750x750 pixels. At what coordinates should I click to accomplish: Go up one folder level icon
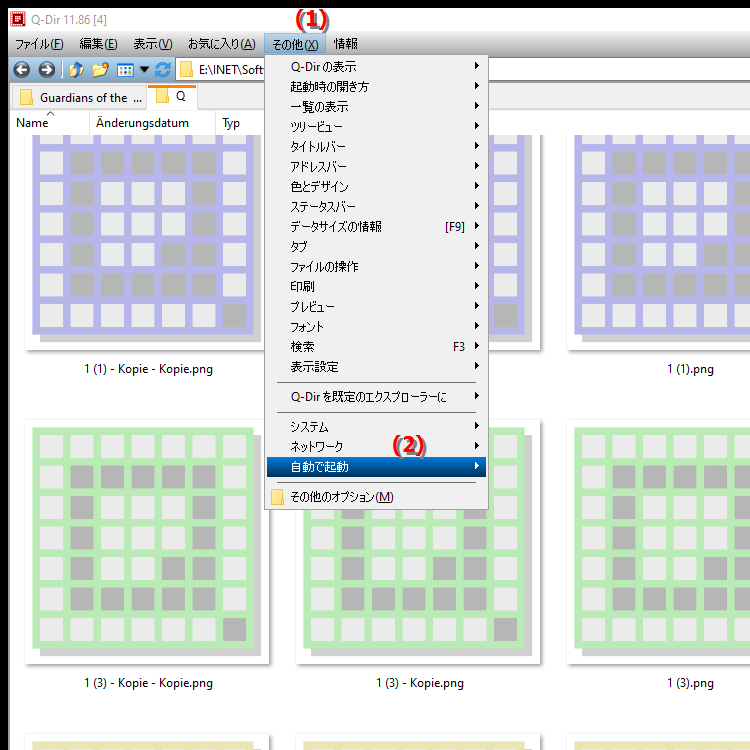pos(77,70)
